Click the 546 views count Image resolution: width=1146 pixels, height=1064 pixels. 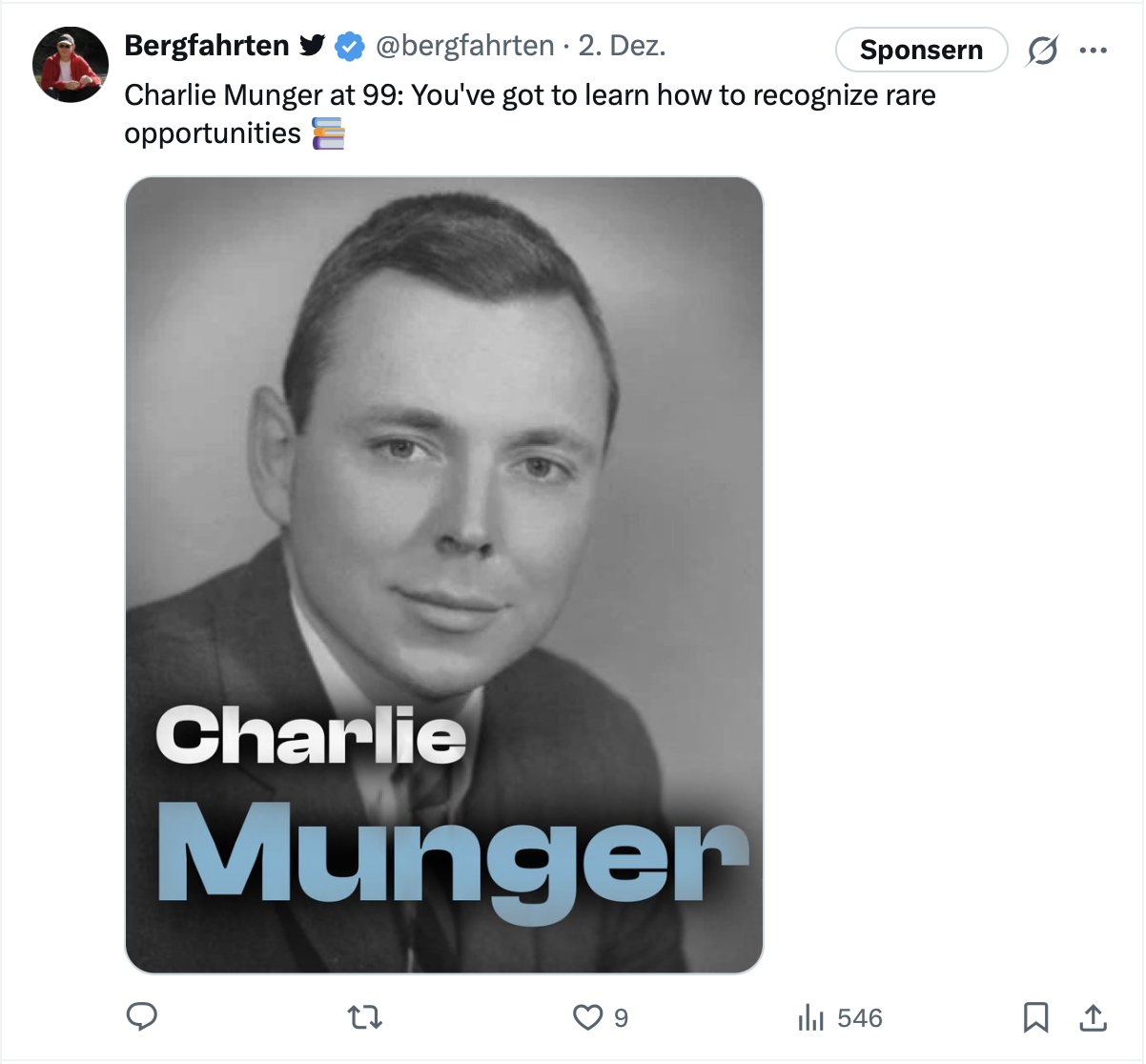(x=859, y=1018)
